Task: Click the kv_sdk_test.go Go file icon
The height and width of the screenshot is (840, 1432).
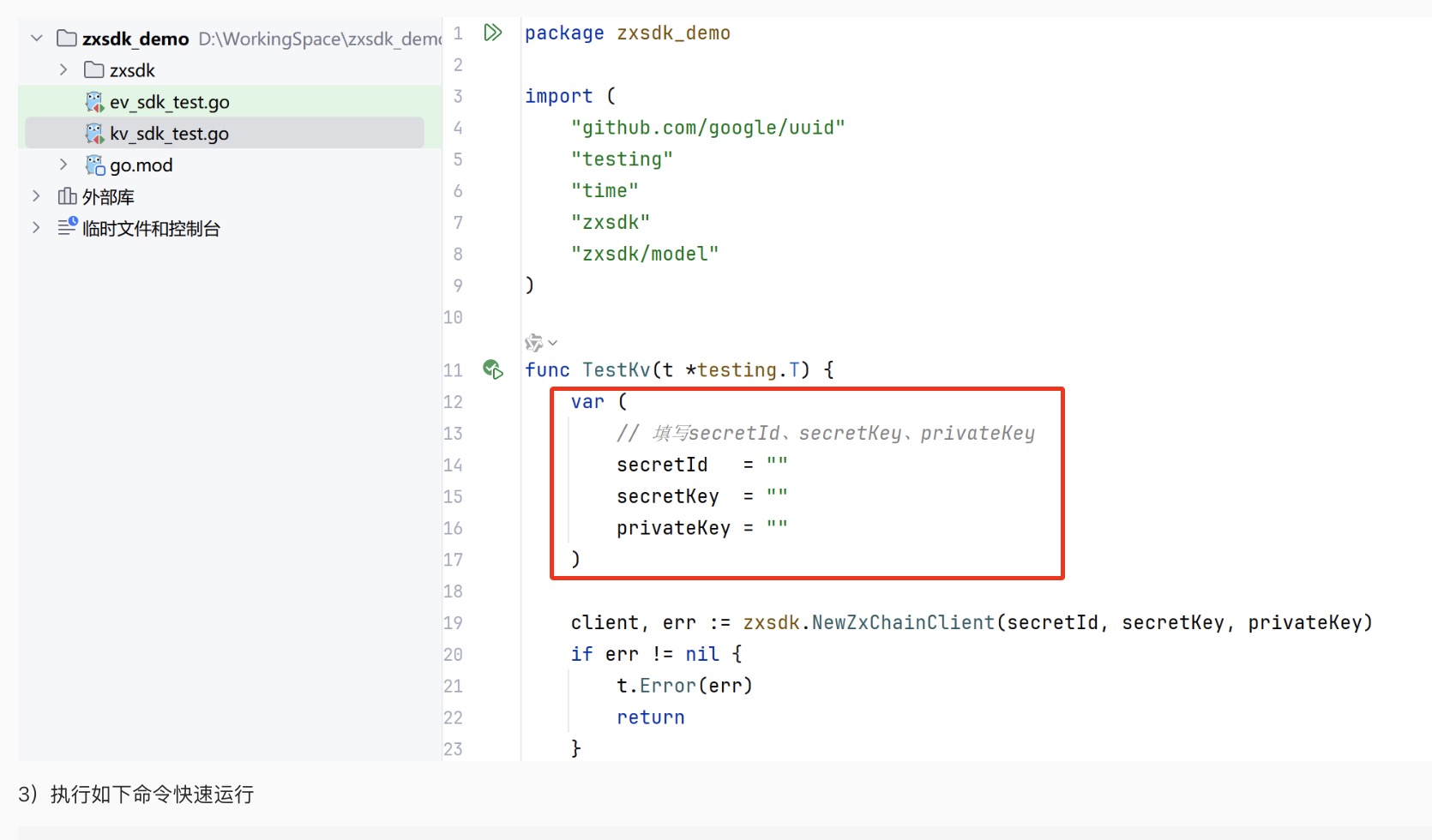Action: tap(94, 134)
